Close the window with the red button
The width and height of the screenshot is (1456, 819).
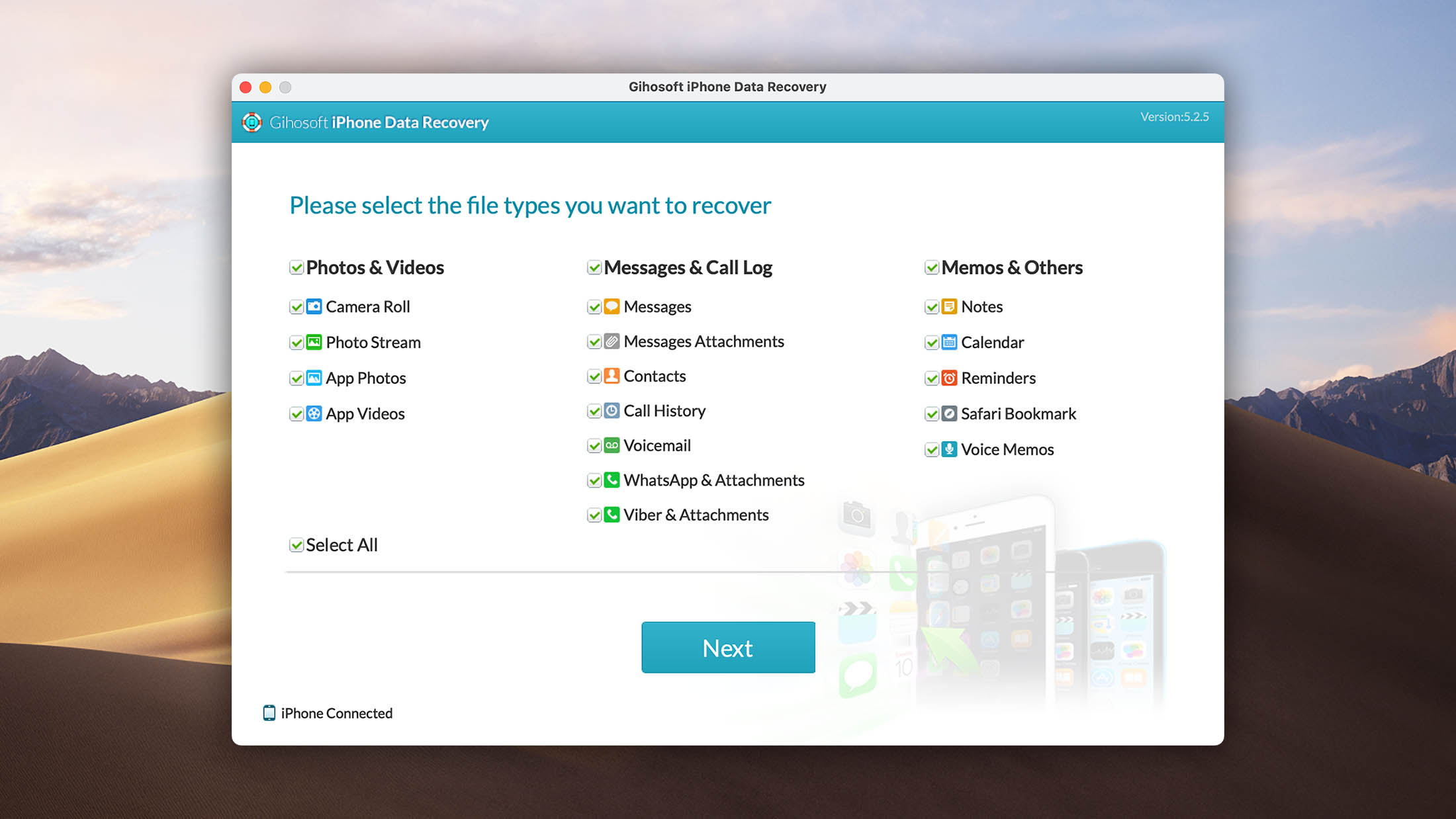[x=246, y=87]
